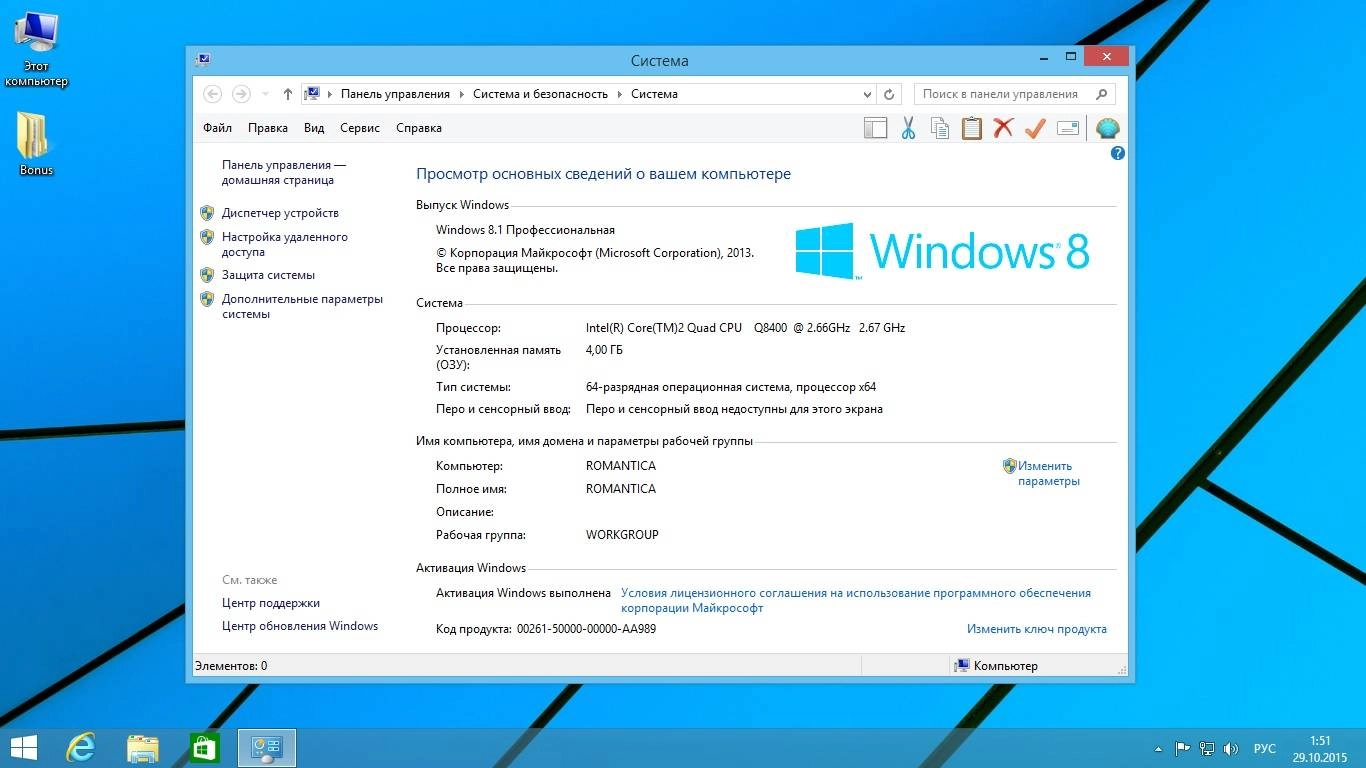The image size is (1366, 768).
Task: Click the network tray icon
Action: 1207,748
